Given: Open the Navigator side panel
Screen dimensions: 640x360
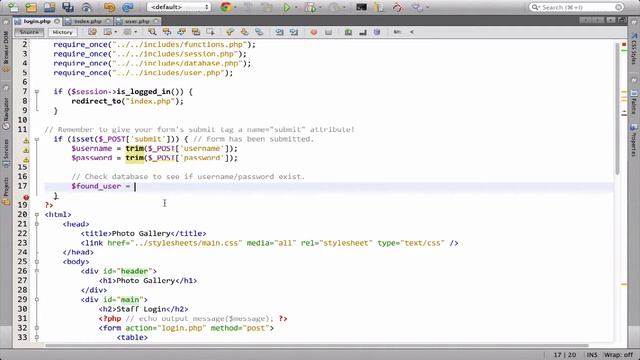Looking at the screenshot, I should pos(6,113).
